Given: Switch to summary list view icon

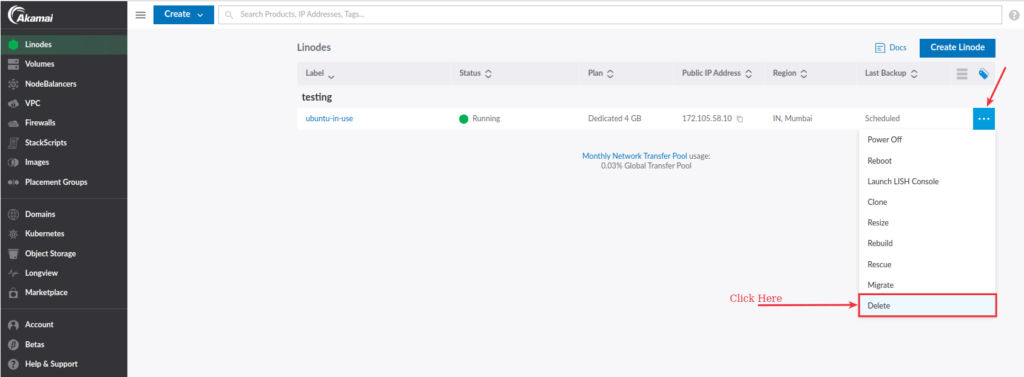Looking at the screenshot, I should tap(962, 74).
